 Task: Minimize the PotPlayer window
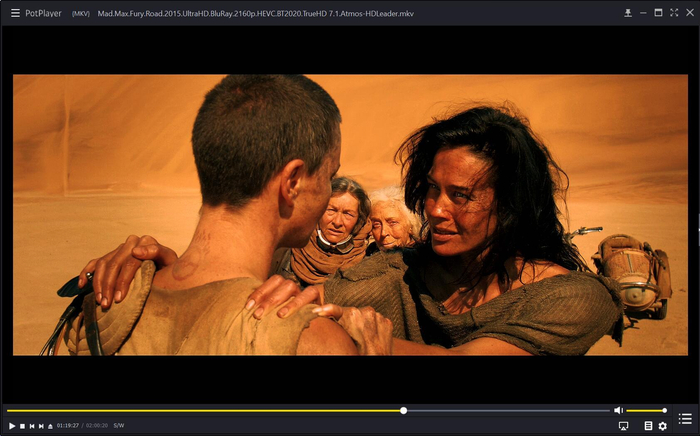tap(643, 13)
